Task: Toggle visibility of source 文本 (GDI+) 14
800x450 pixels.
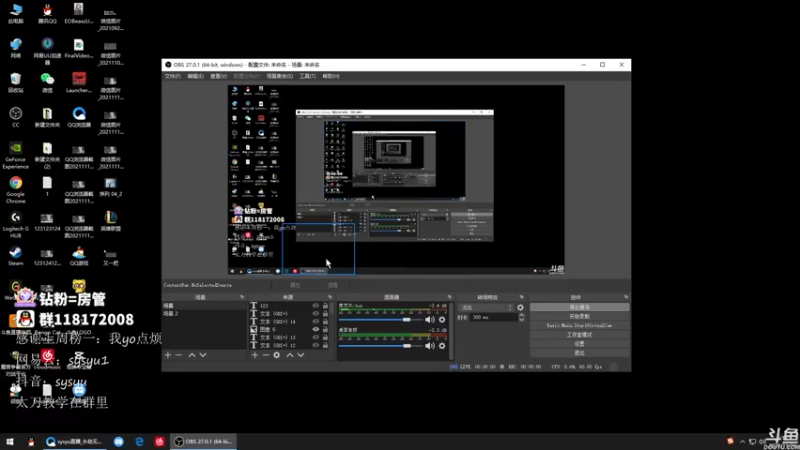Action: pos(316,321)
